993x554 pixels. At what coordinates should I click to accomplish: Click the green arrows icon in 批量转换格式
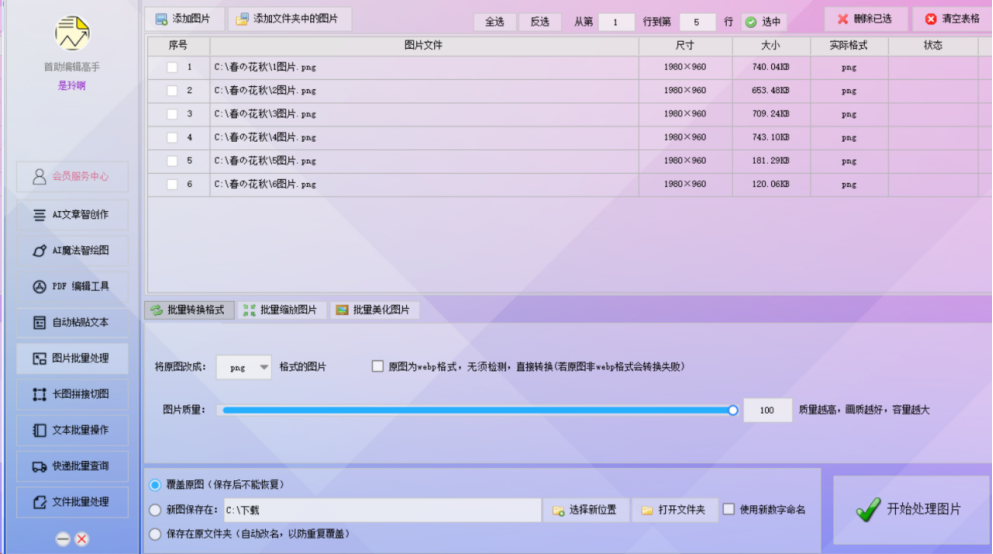(156, 310)
